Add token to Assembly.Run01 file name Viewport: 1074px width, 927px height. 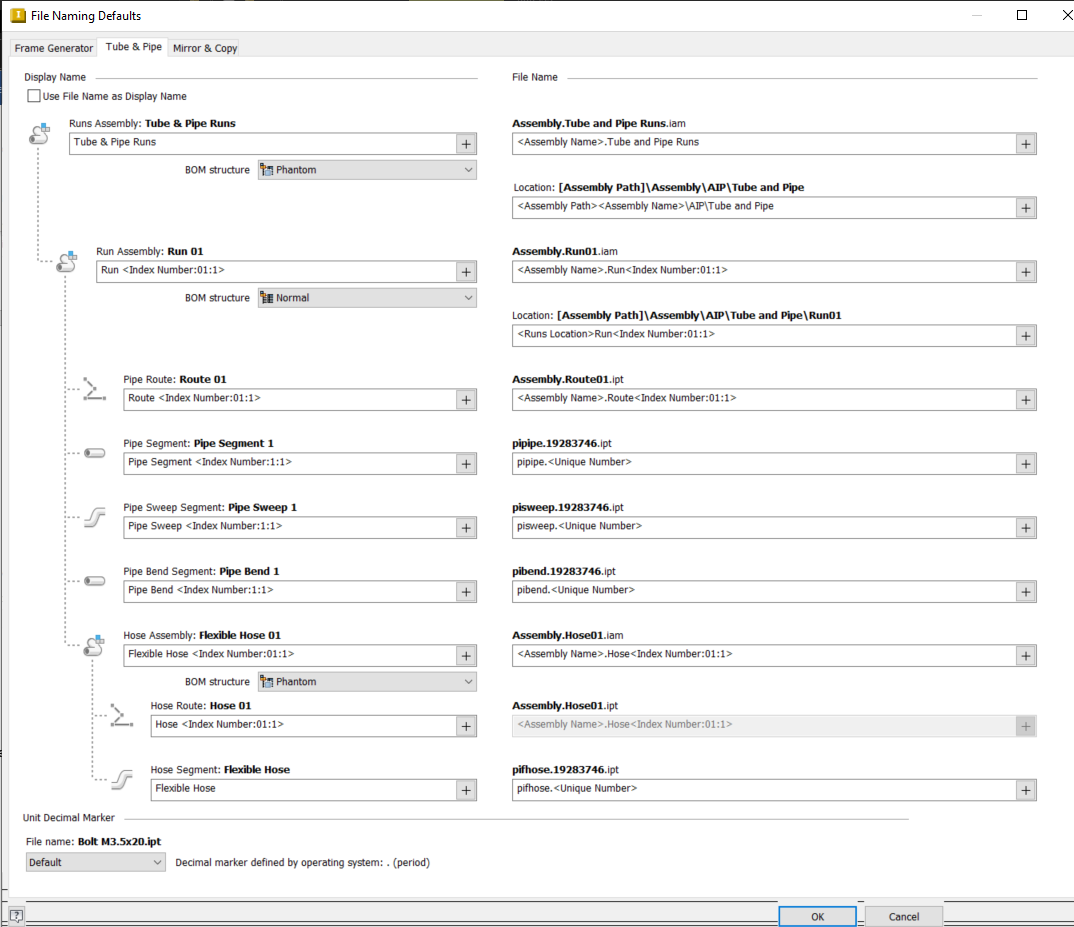(1025, 272)
